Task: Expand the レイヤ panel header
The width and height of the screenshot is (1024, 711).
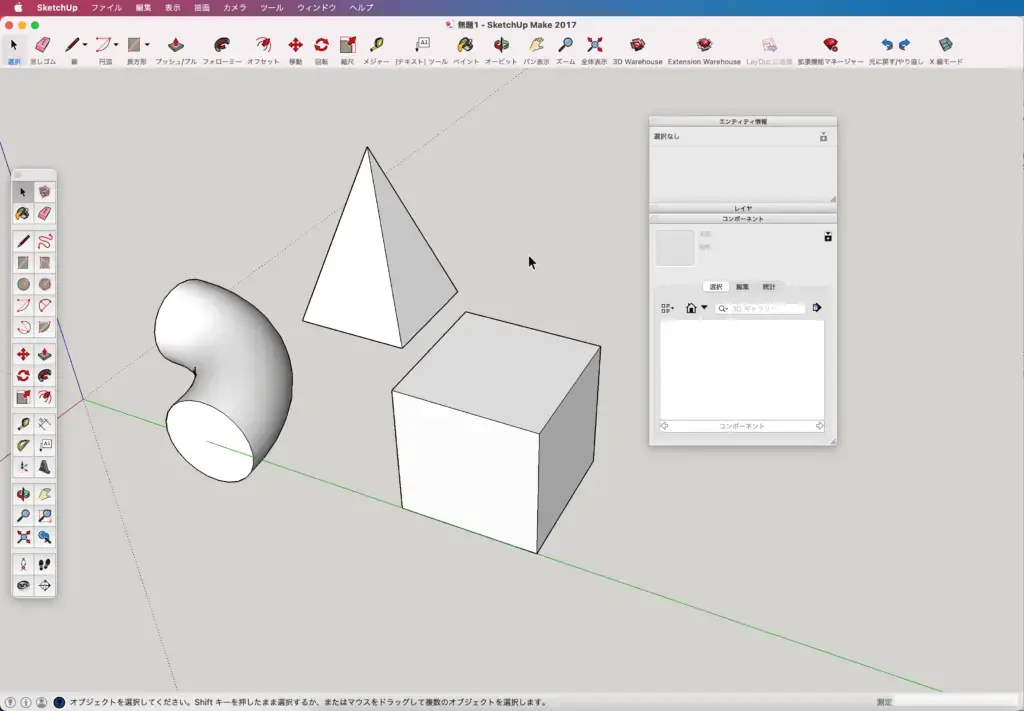Action: [x=743, y=208]
